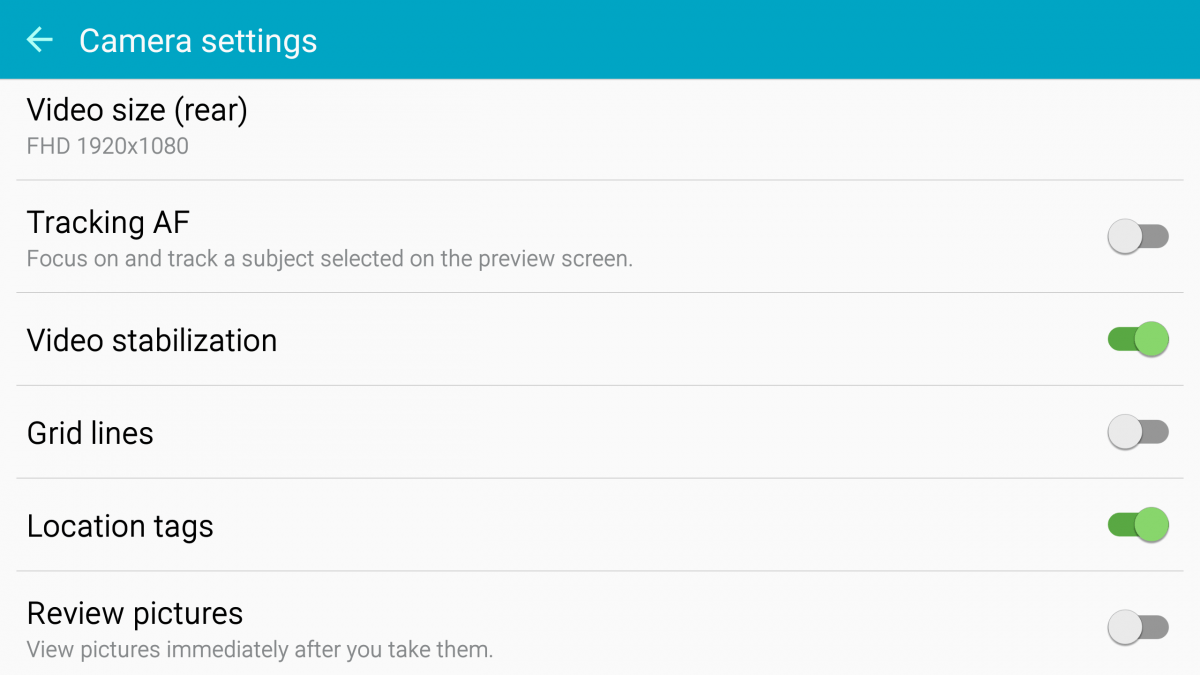Click blank space in the Video stabilization row
This screenshot has width=1200, height=675.
tap(650, 340)
